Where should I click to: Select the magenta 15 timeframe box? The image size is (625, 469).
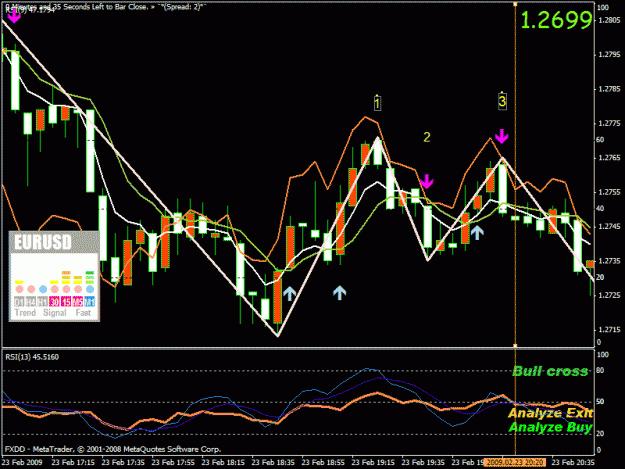click(66, 302)
